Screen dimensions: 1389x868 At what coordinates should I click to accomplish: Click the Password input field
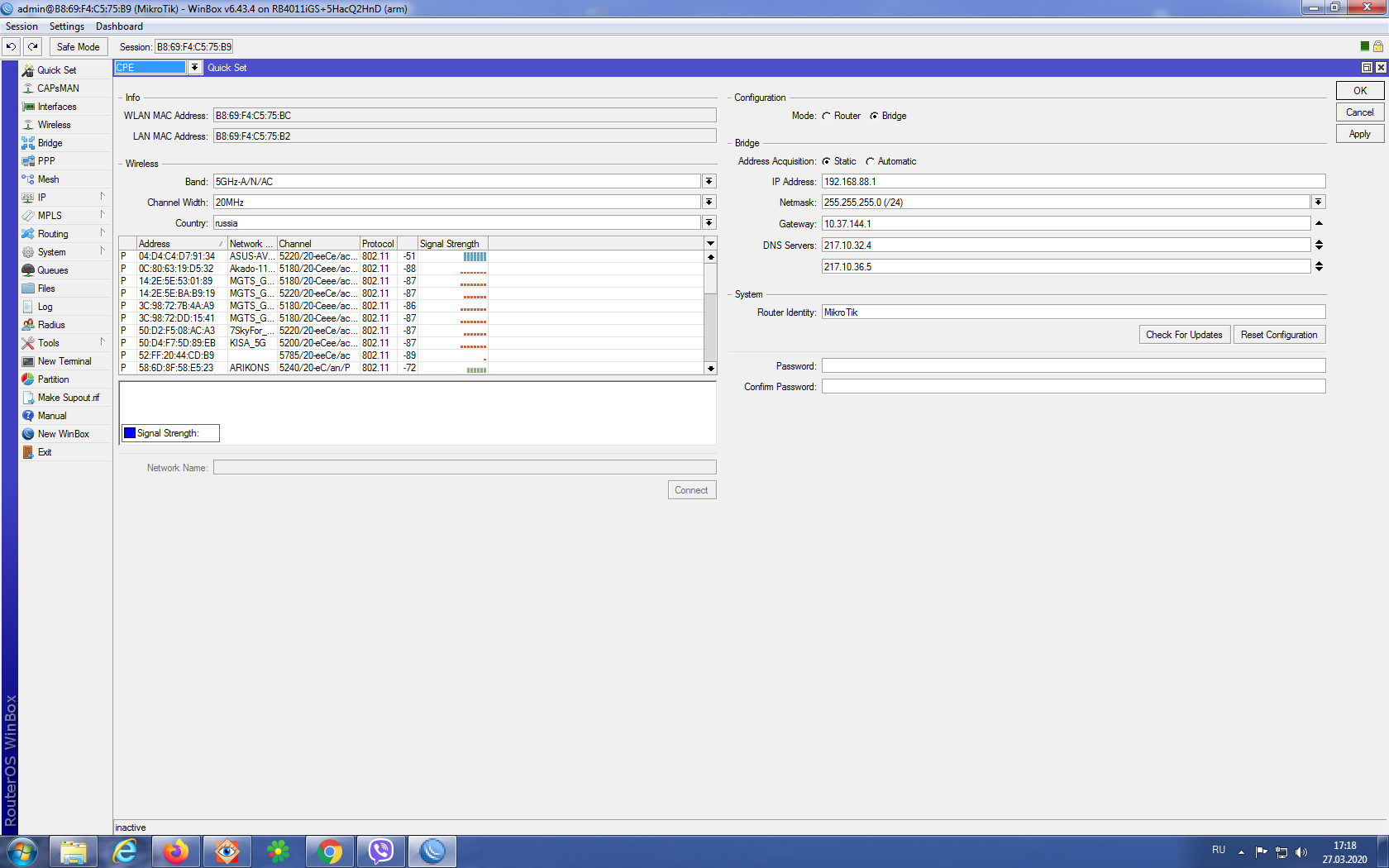(x=1073, y=365)
